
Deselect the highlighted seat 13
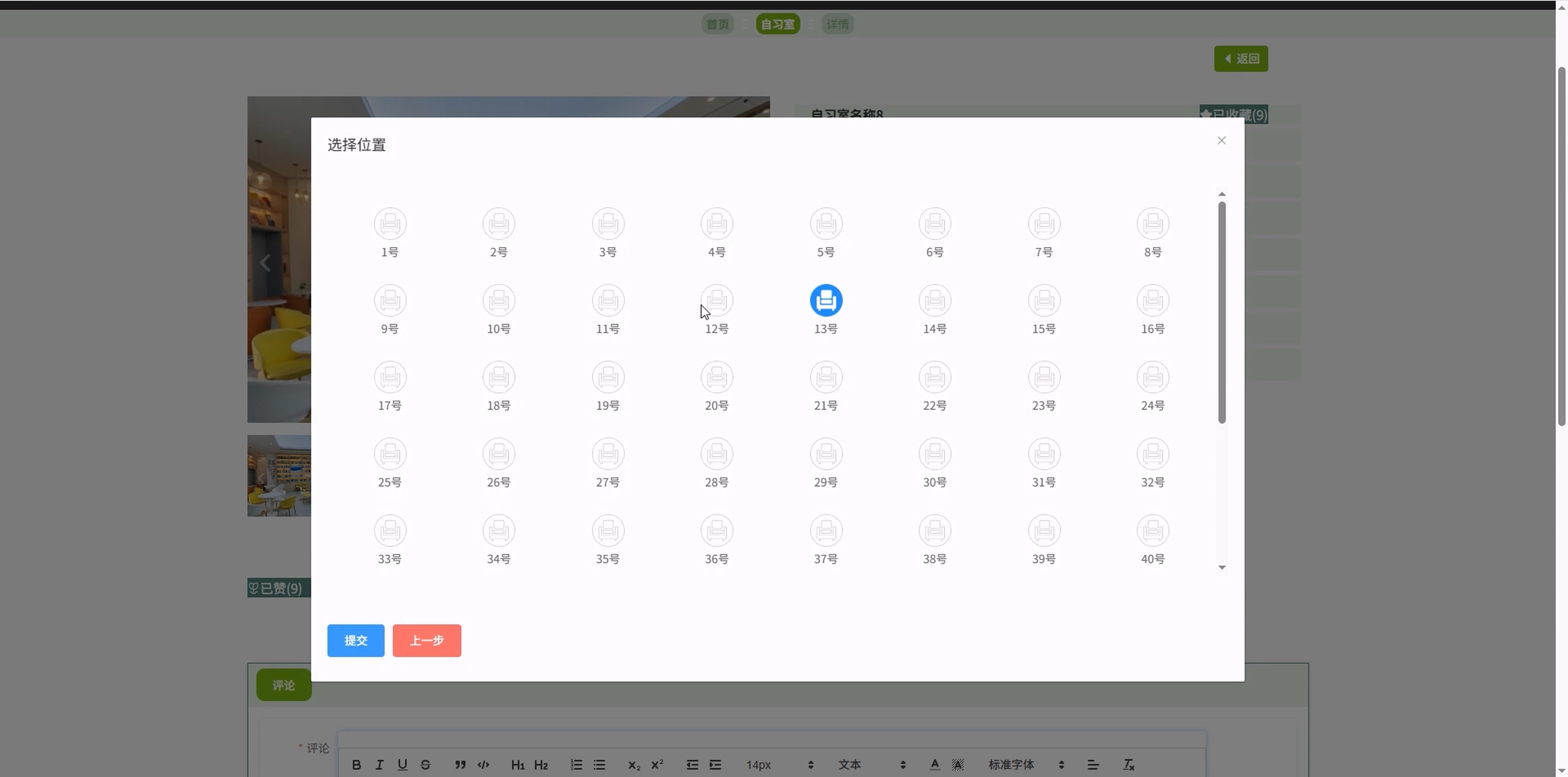click(826, 301)
